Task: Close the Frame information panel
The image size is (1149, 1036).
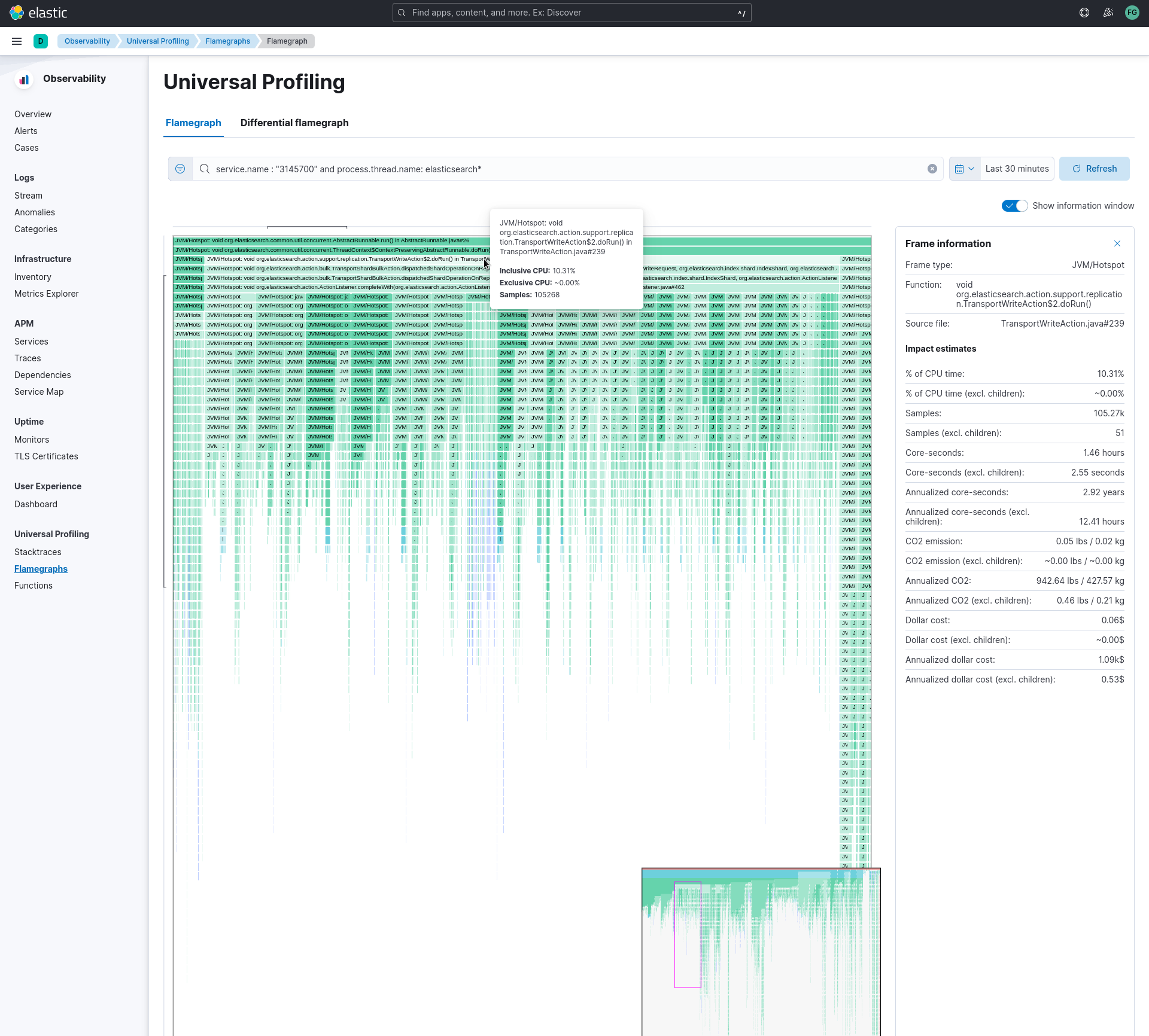Action: point(1117,243)
